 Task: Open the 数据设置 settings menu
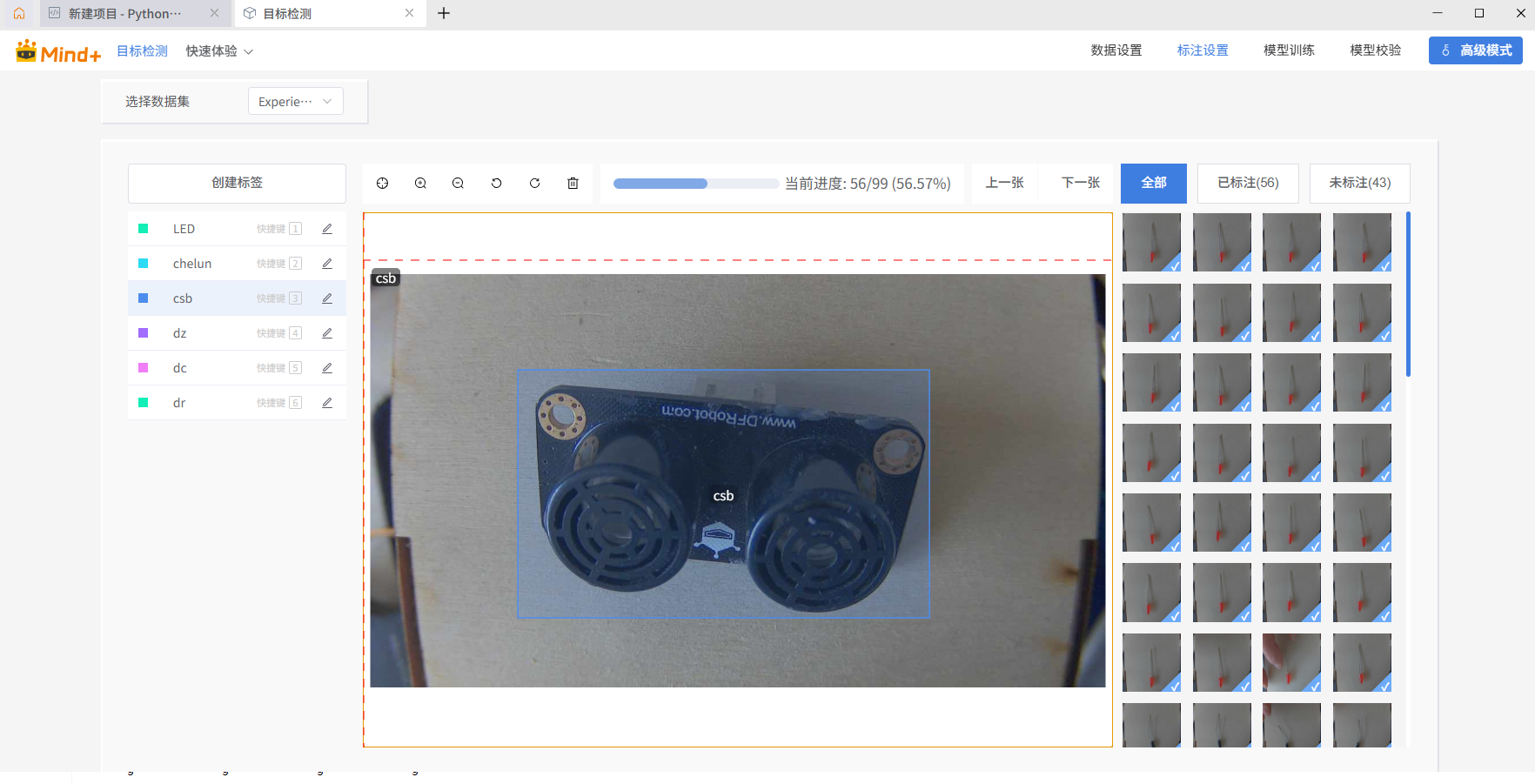pyautogui.click(x=1116, y=50)
